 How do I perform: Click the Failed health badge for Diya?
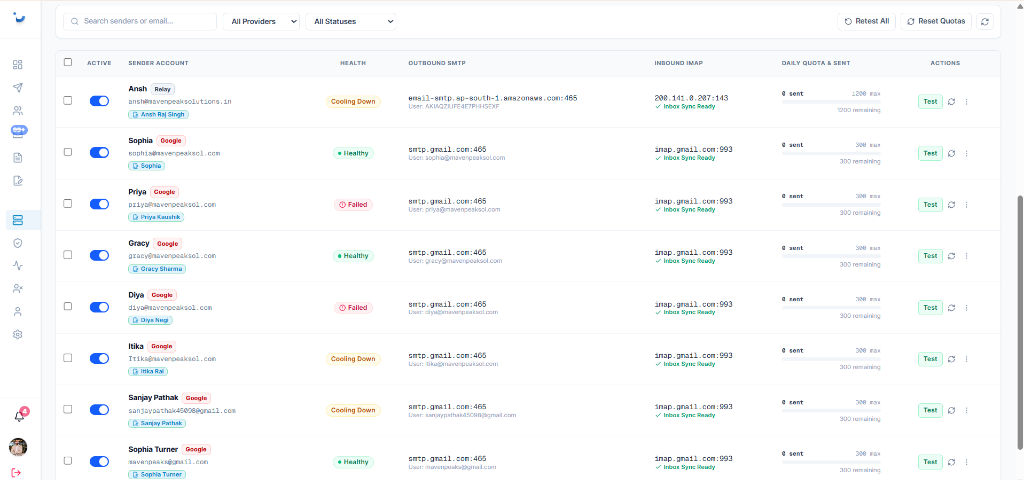pyautogui.click(x=353, y=308)
